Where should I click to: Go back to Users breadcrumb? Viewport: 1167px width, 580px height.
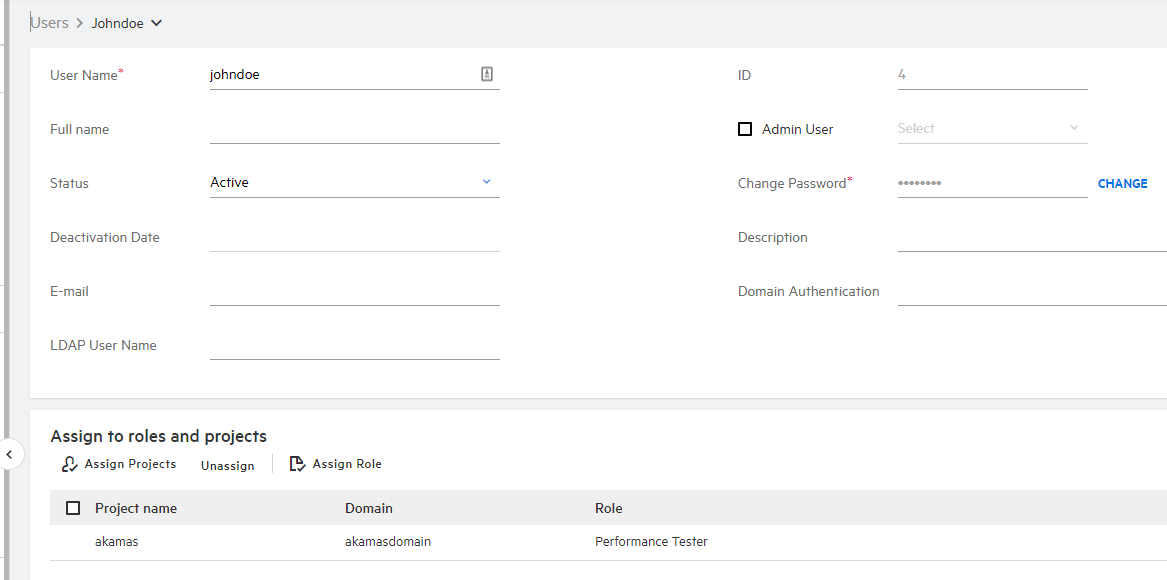[x=50, y=23]
